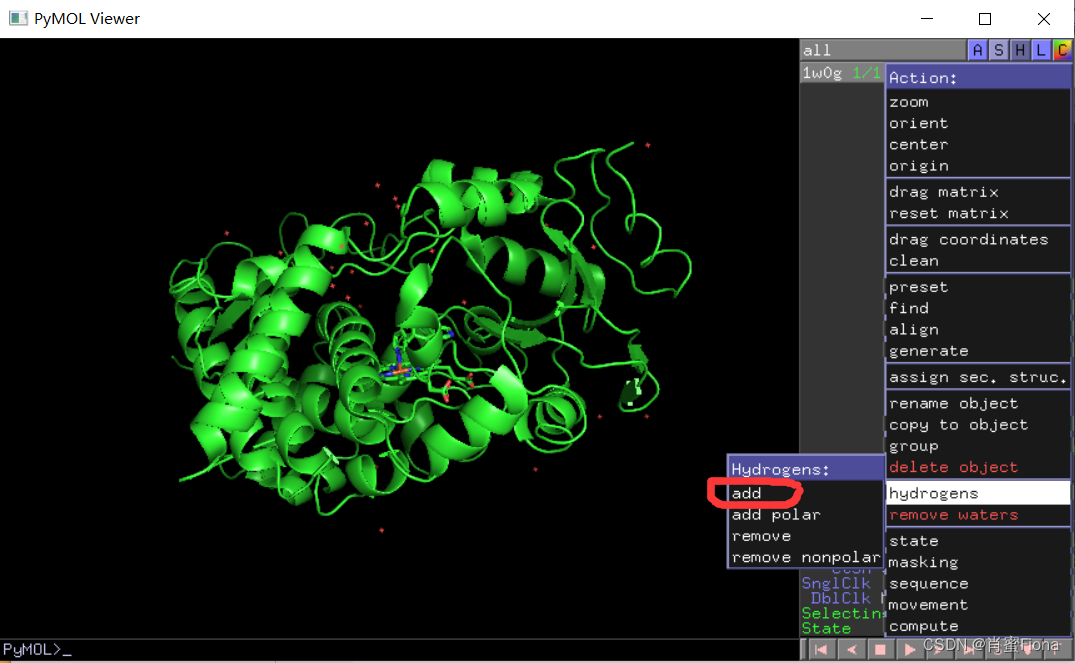Rewind movie to the first frame
This screenshot has height=663, width=1075.
[x=821, y=649]
